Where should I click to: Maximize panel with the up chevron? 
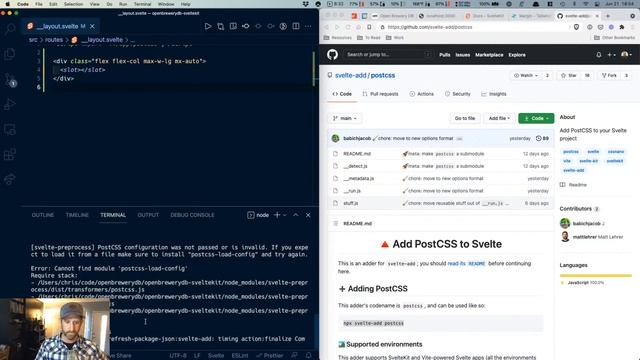[296, 215]
